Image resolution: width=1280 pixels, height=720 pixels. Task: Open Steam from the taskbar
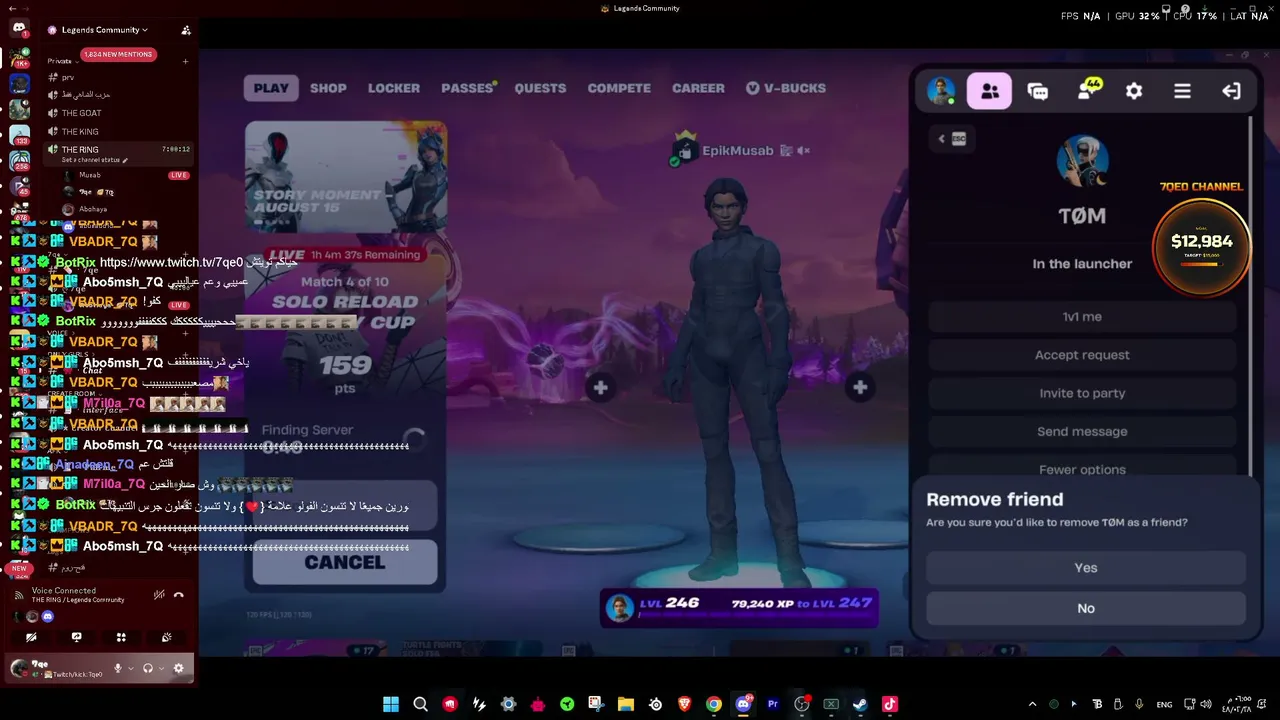tap(860, 704)
